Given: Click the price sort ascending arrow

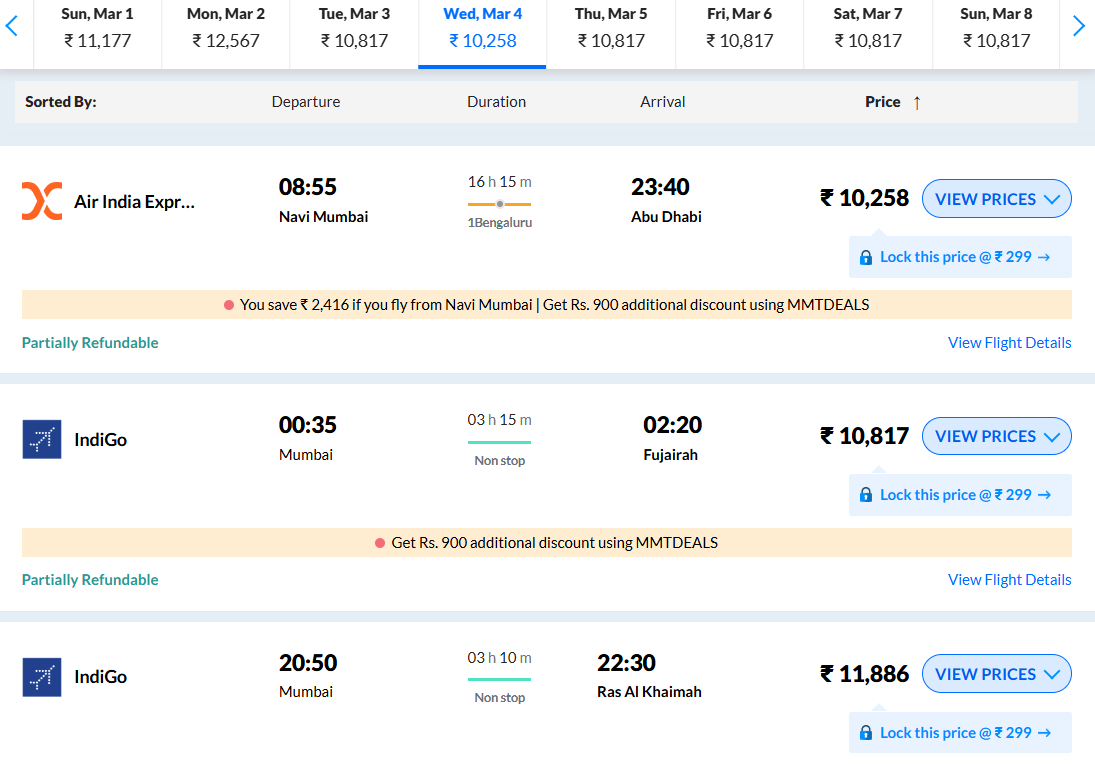Looking at the screenshot, I should coord(917,103).
